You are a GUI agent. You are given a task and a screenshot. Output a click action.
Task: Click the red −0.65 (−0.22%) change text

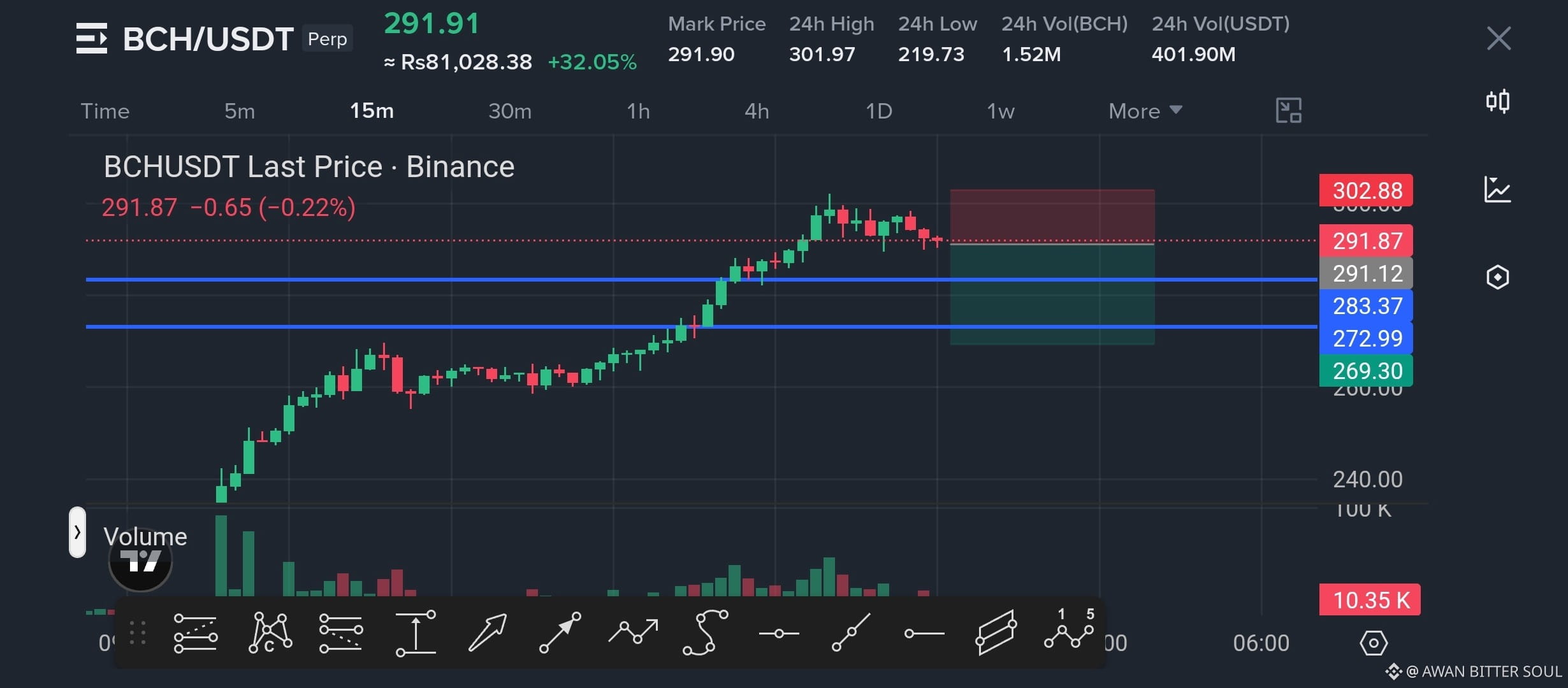click(x=273, y=208)
